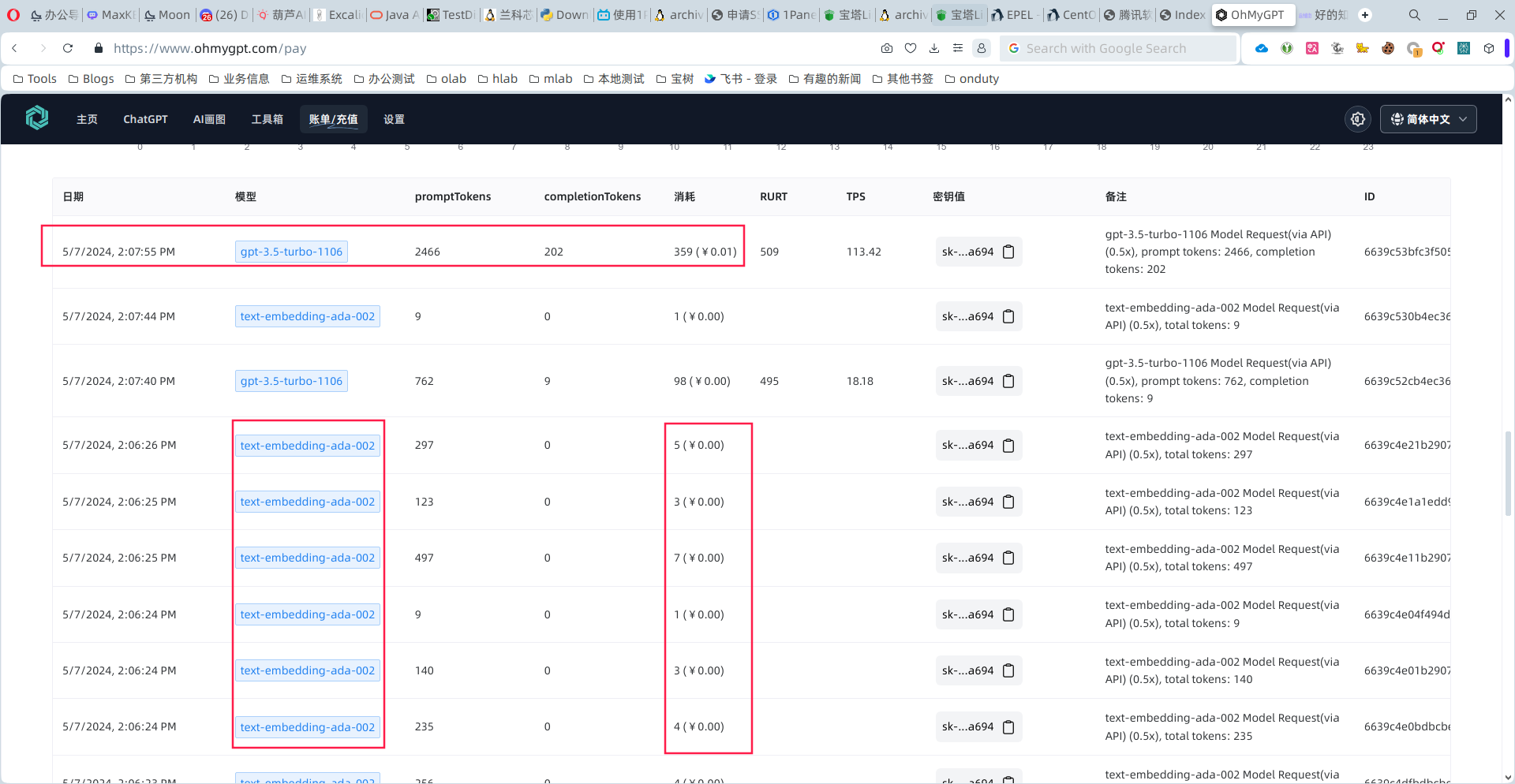Expand the 简体中文 language dropdown
1515x784 pixels.
(x=1428, y=119)
